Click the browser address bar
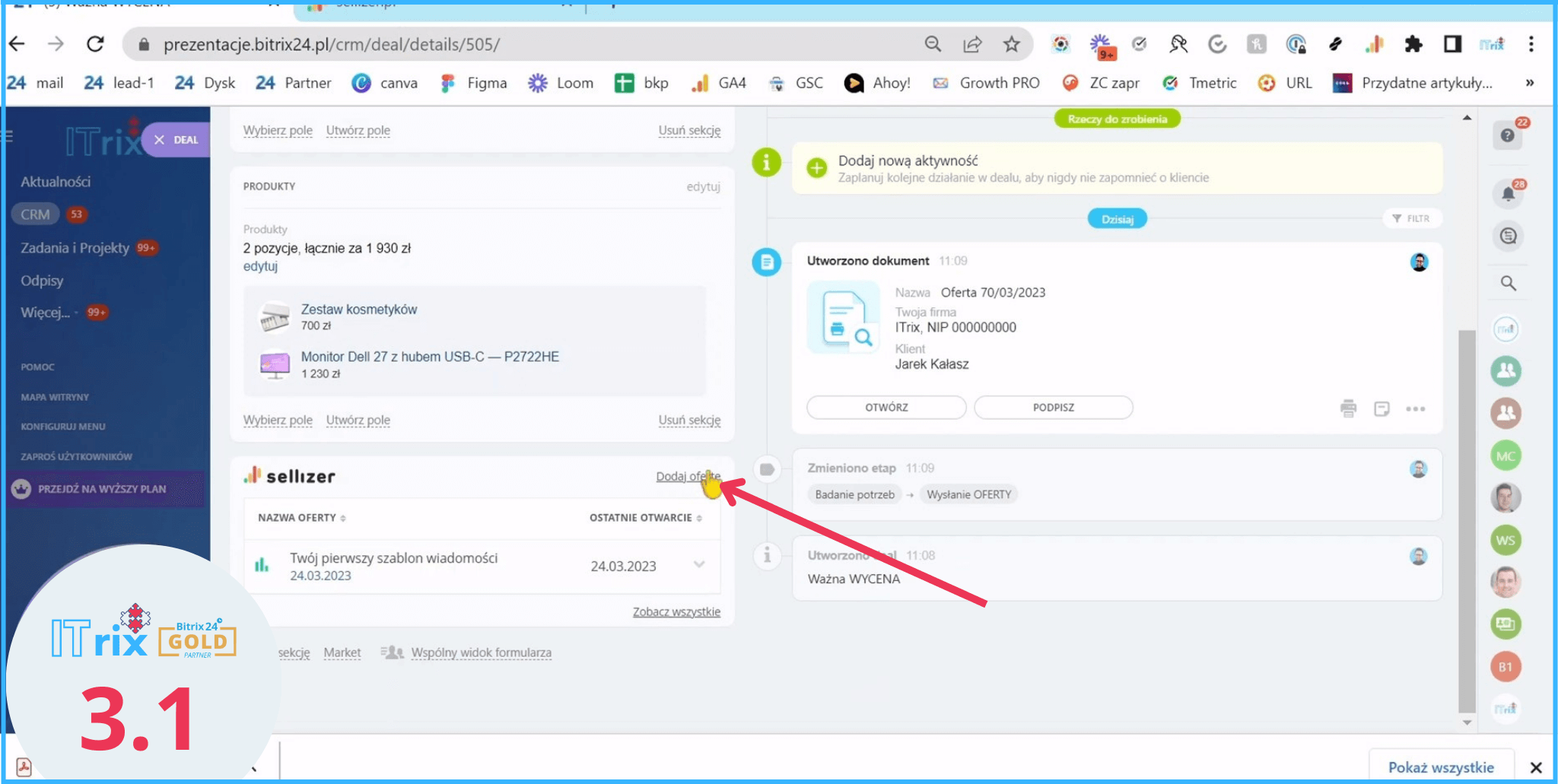This screenshot has width=1558, height=784. tap(533, 45)
